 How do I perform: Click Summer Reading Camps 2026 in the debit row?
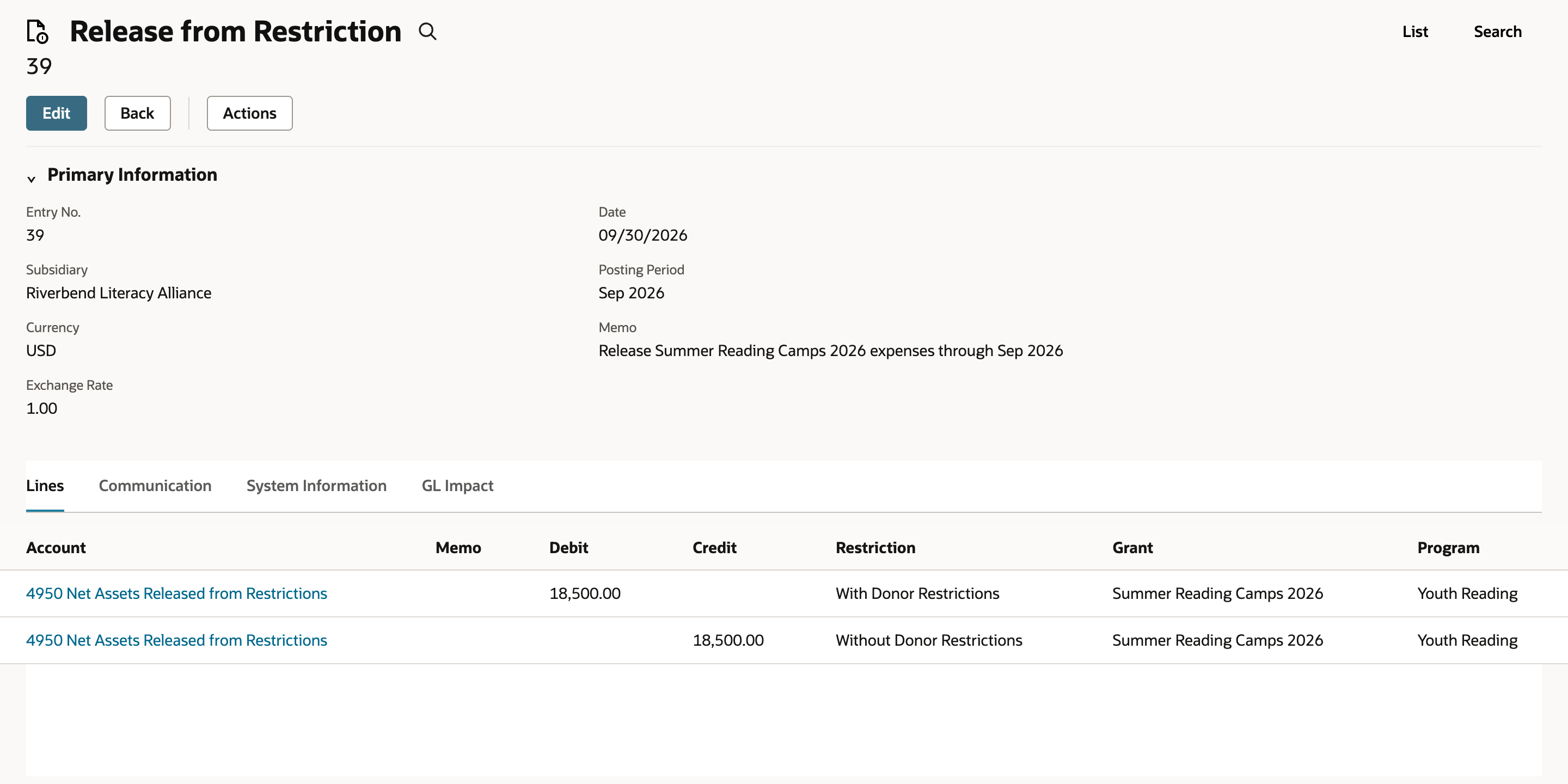tap(1217, 593)
